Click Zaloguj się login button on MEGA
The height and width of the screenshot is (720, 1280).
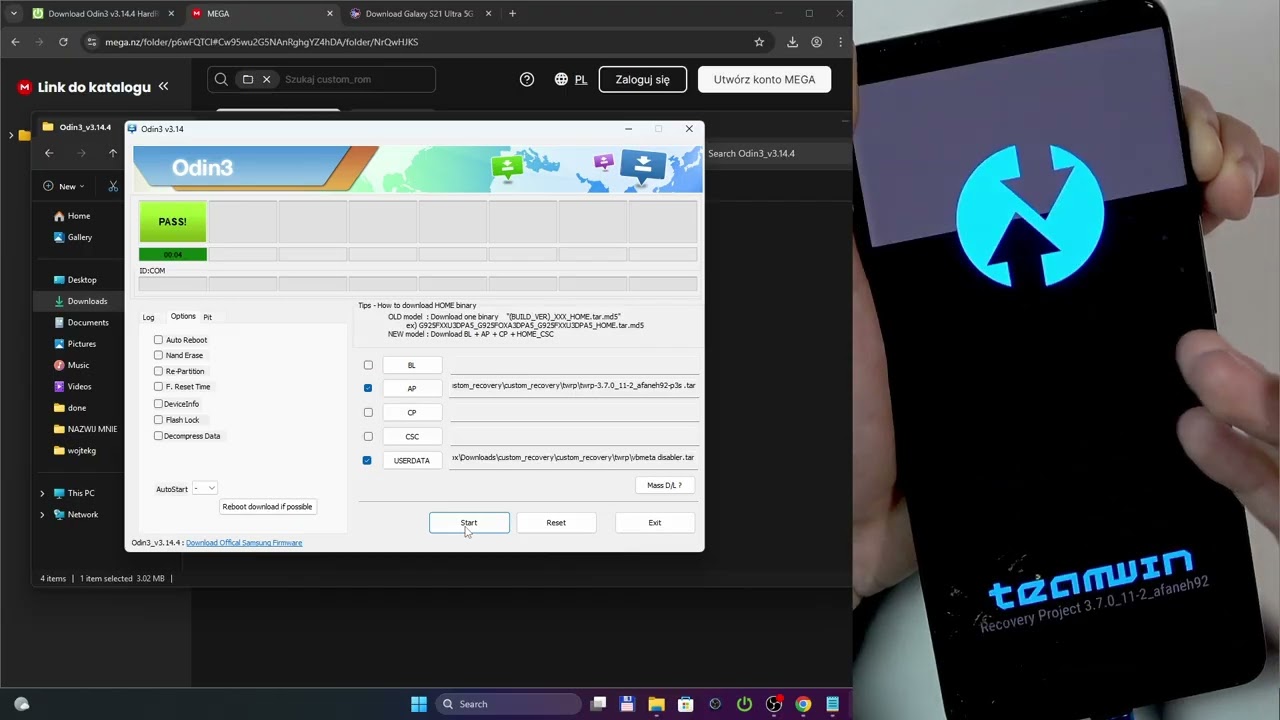(642, 79)
